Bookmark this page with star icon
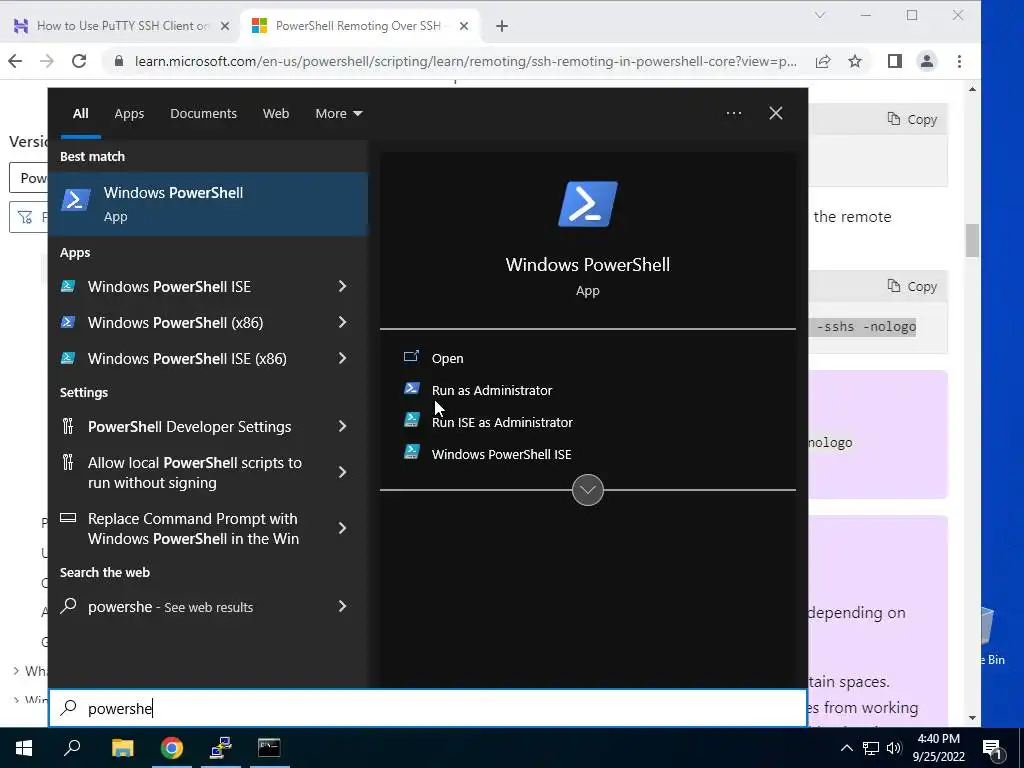 coord(855,61)
